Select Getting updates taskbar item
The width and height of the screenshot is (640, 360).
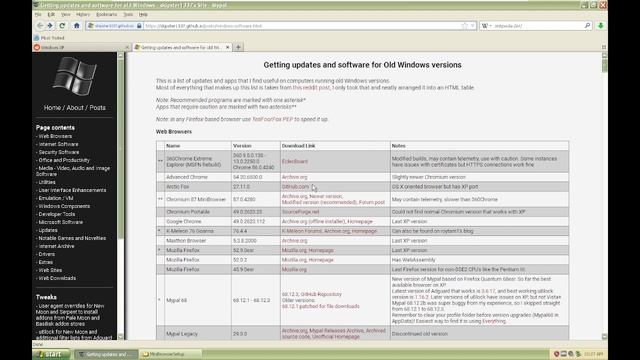coord(107,354)
